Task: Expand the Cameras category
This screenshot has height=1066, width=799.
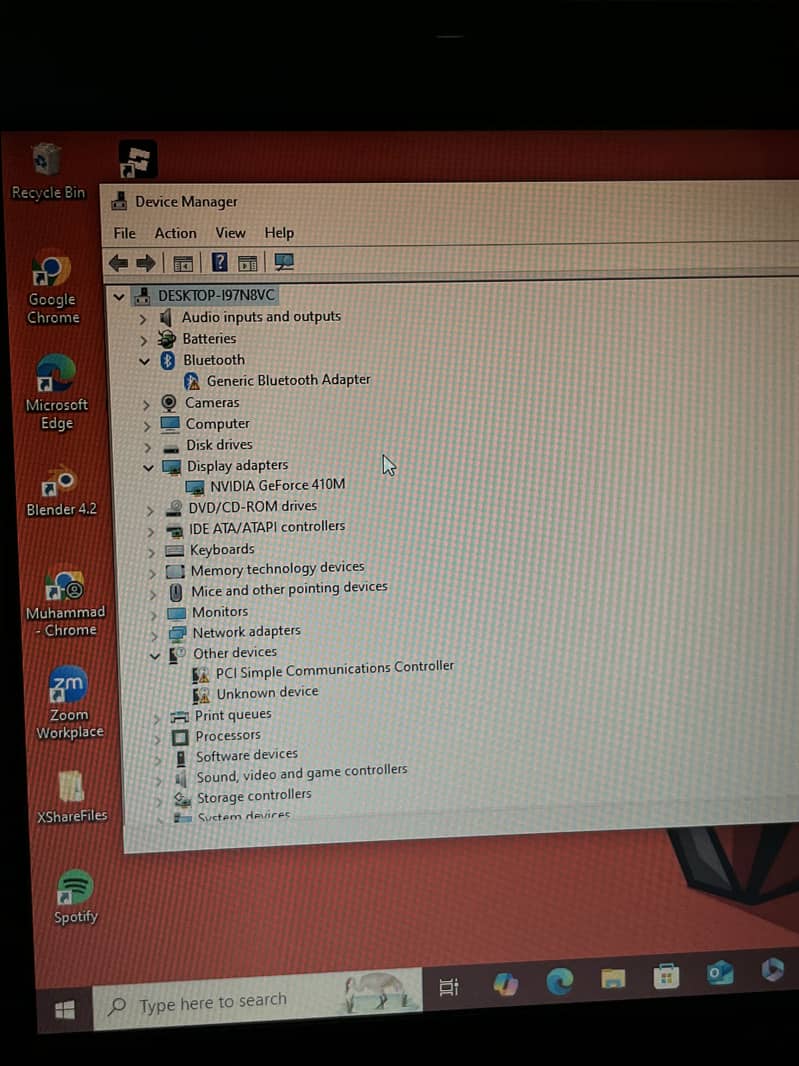Action: (x=146, y=405)
